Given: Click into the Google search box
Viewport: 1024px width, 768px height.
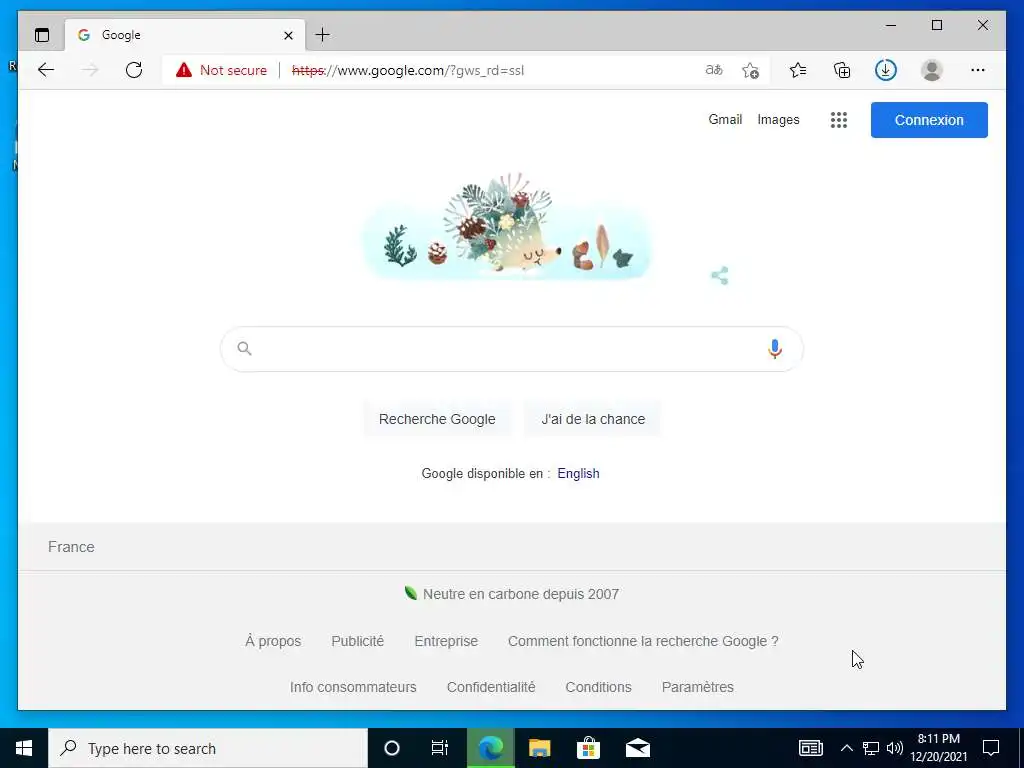Looking at the screenshot, I should coord(511,349).
